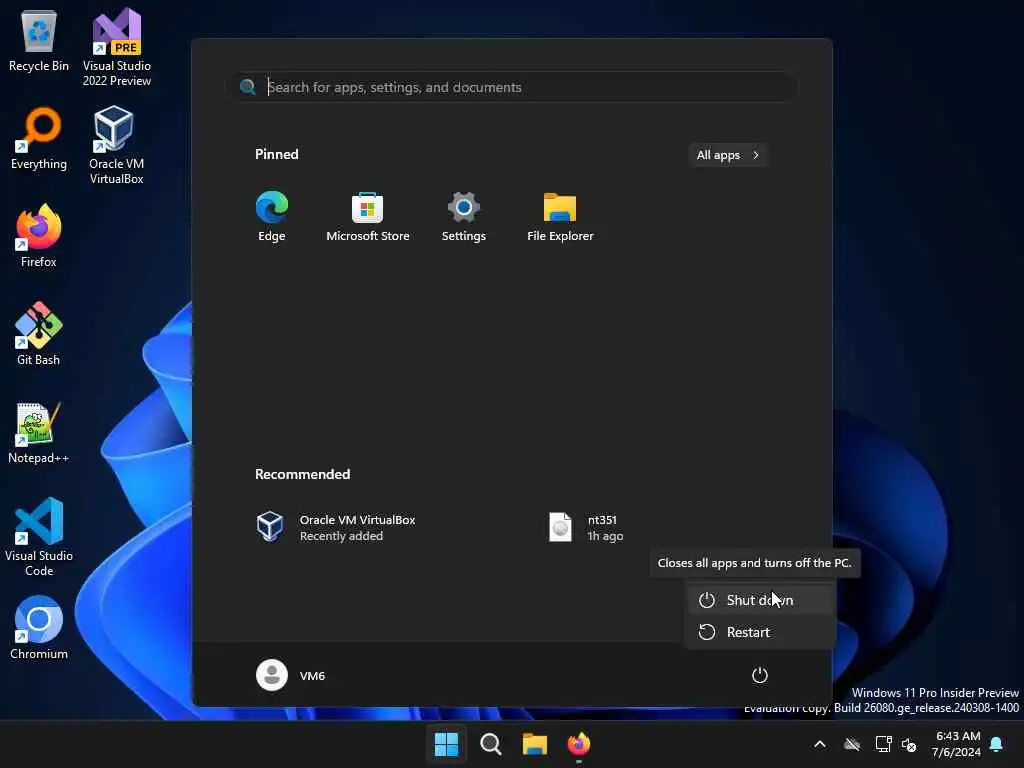This screenshot has width=1024, height=768.
Task: Open the pinned Settings app
Action: click(x=464, y=217)
